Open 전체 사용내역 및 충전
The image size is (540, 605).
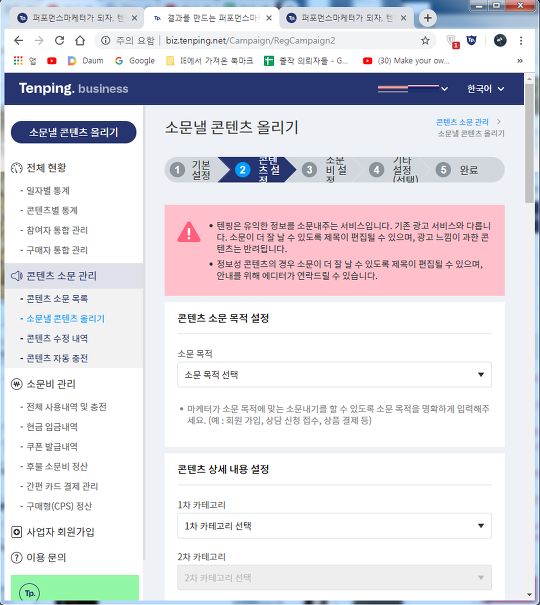point(66,407)
